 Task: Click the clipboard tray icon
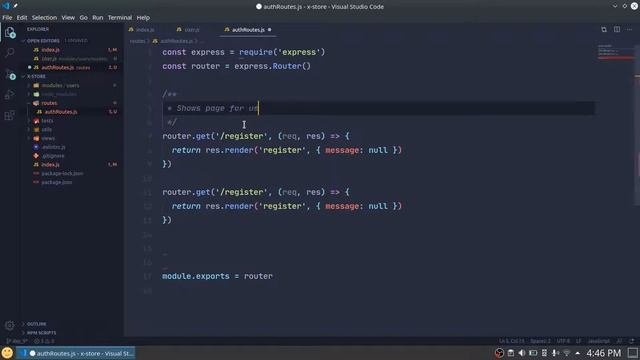(x=511, y=353)
